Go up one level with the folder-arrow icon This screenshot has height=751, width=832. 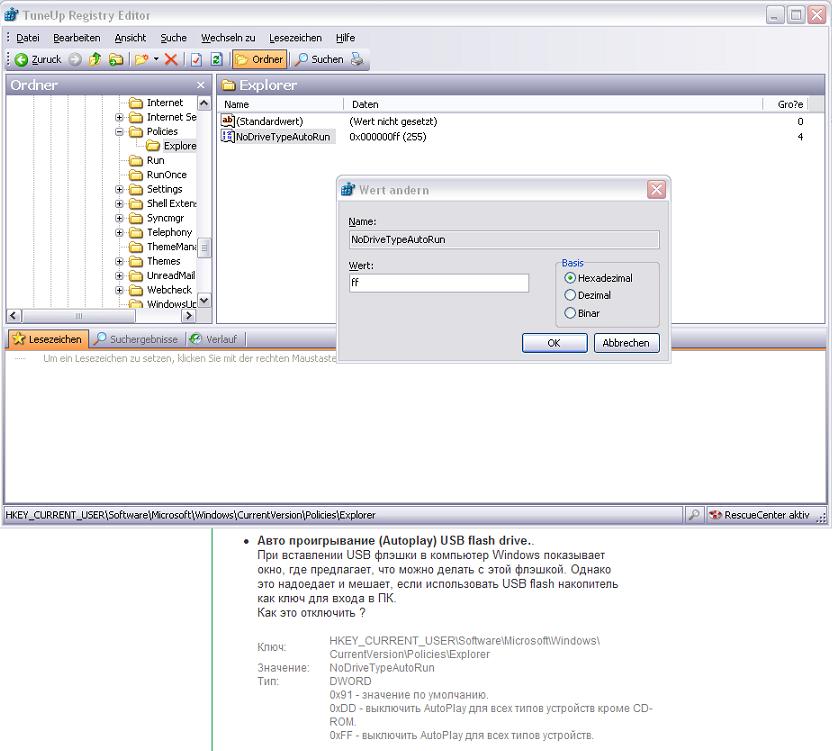tap(95, 59)
